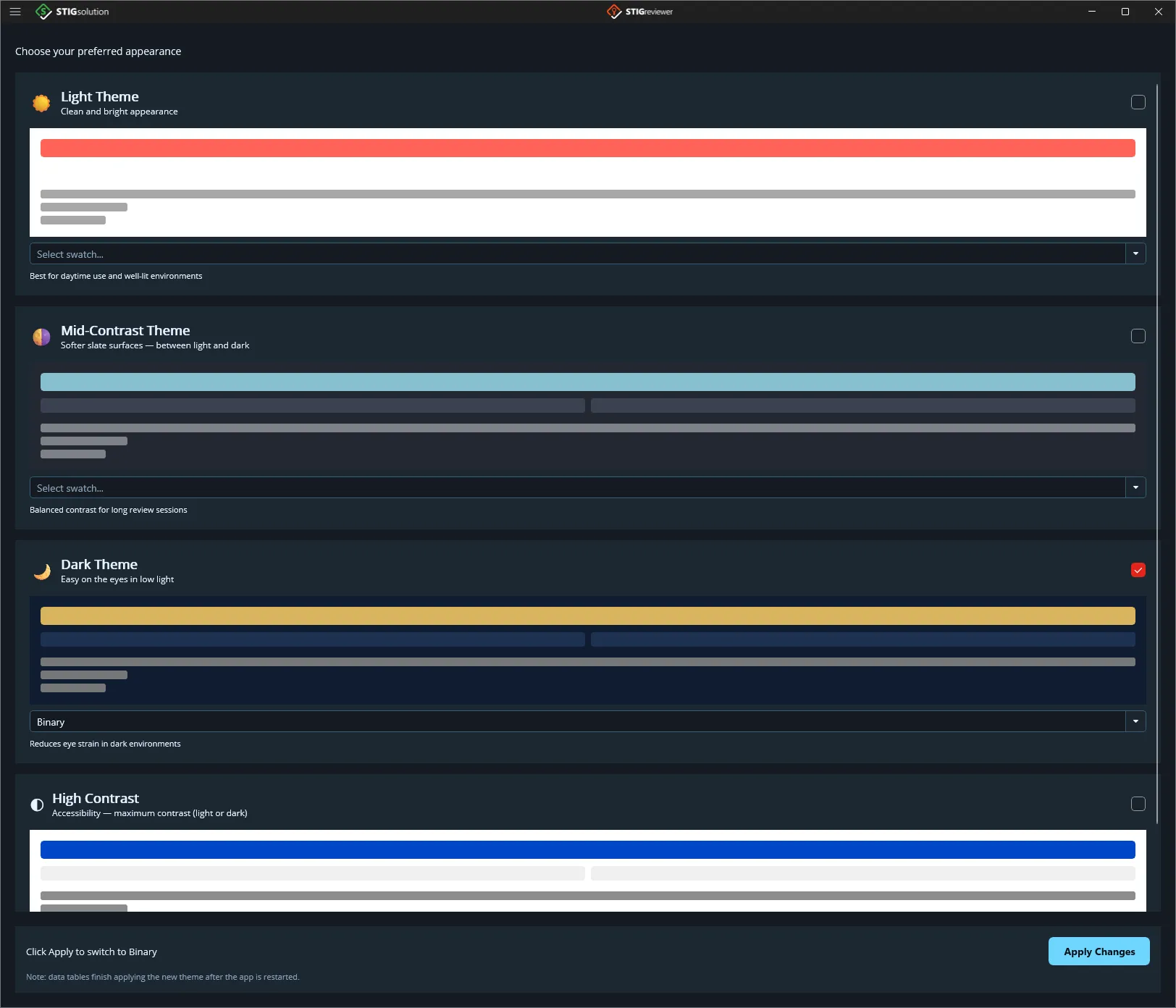Maximize the STIGreviewer window
The height and width of the screenshot is (1008, 1176).
tap(1125, 12)
